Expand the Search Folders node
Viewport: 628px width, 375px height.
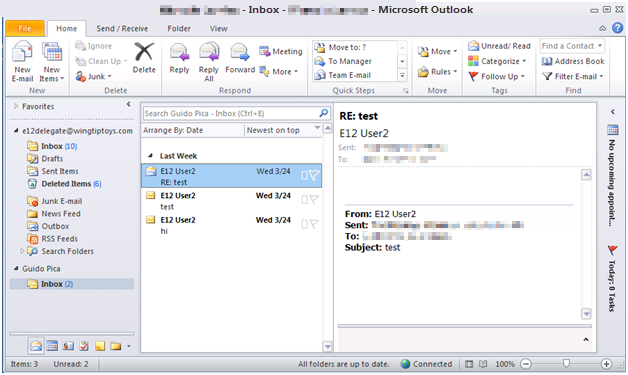[x=22, y=251]
